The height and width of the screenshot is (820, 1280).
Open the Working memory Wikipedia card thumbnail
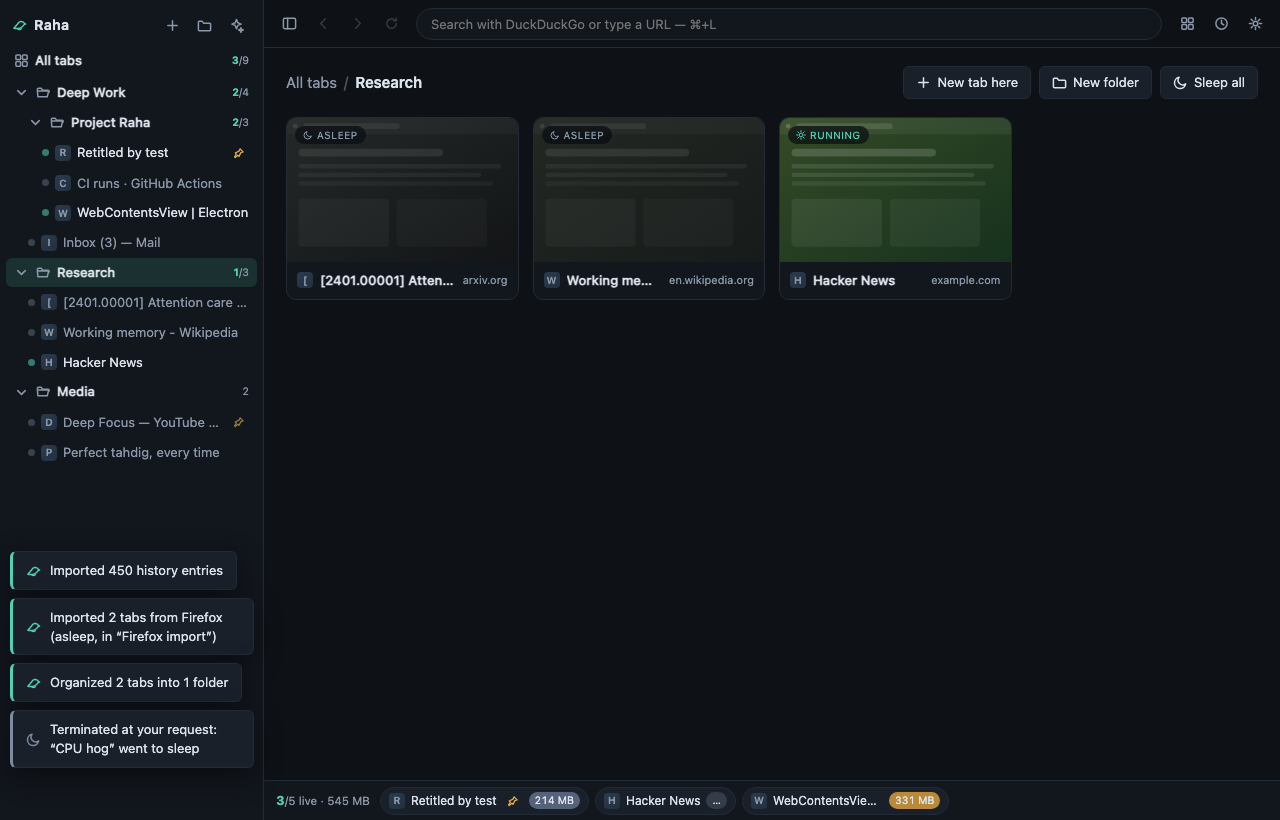point(649,190)
